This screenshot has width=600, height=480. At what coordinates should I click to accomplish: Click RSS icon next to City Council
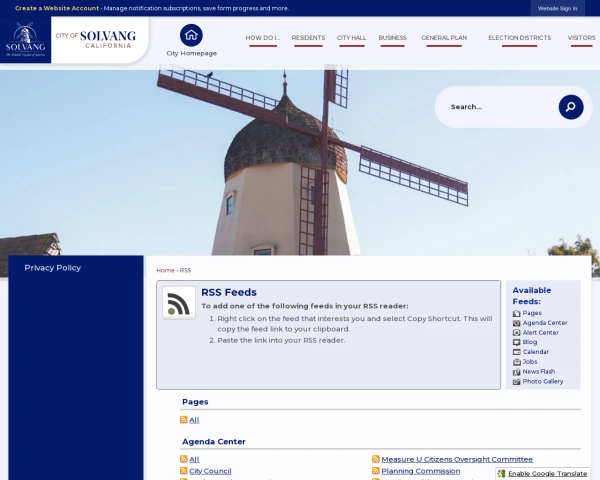point(184,471)
